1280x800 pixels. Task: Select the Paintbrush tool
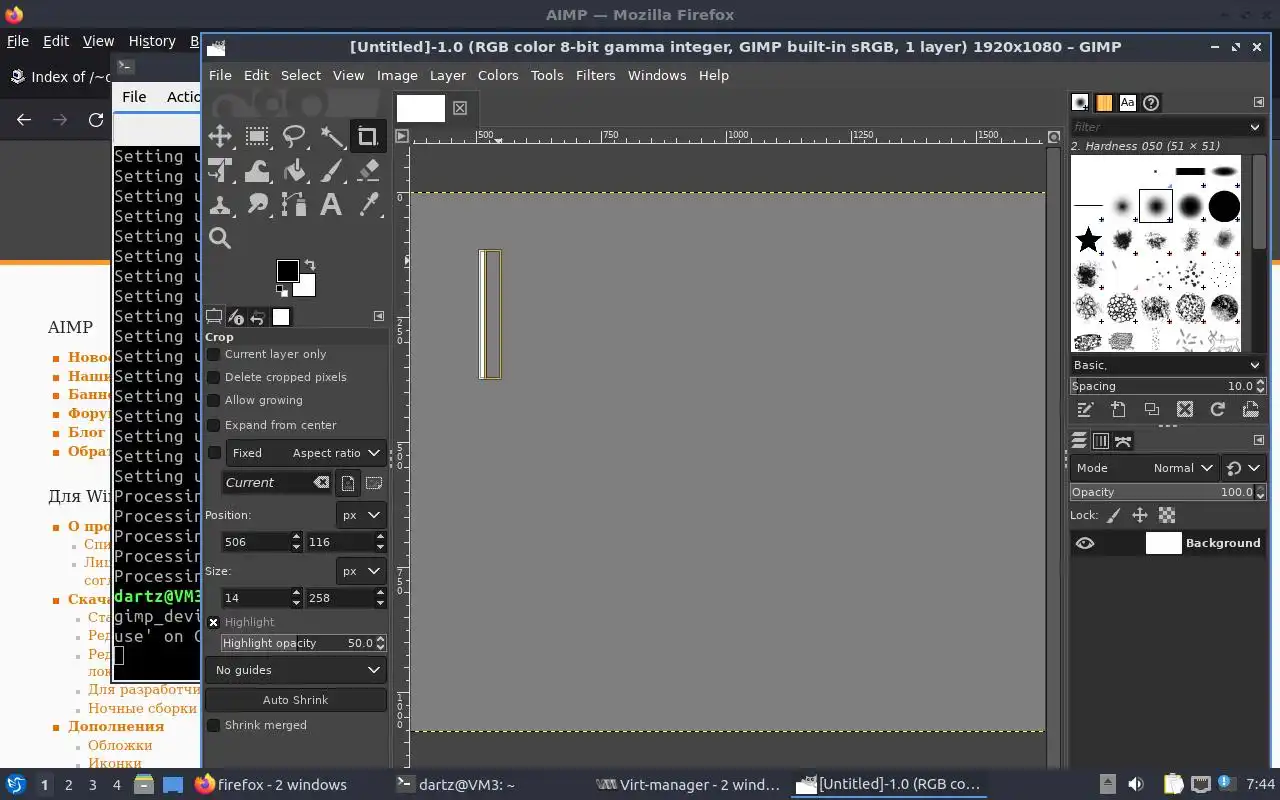point(331,171)
